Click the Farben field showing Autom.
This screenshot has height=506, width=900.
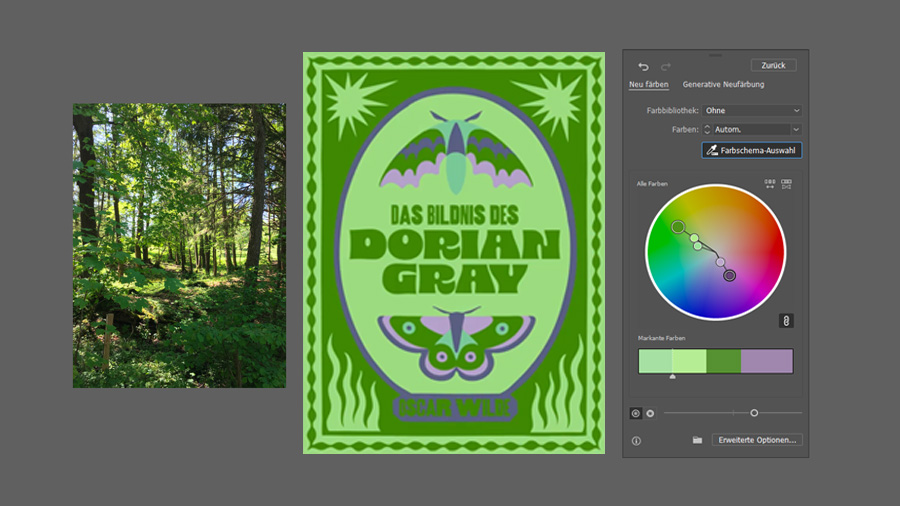click(x=751, y=130)
